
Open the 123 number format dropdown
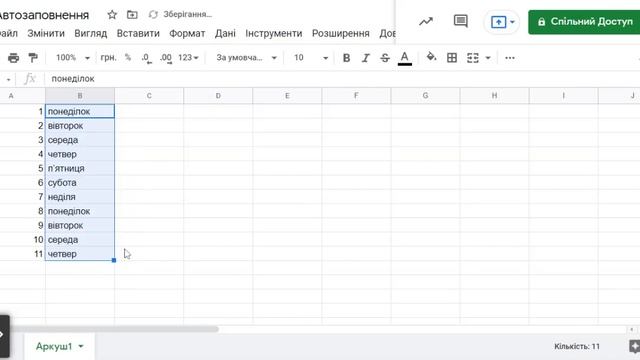(188, 58)
